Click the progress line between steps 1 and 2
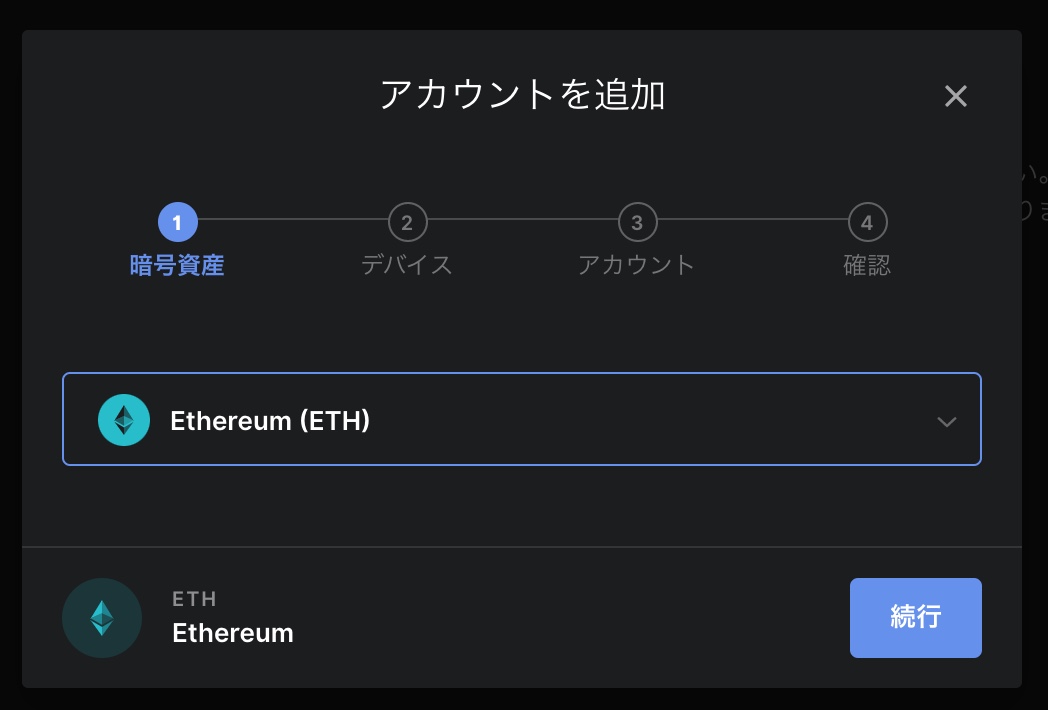 pos(292,219)
